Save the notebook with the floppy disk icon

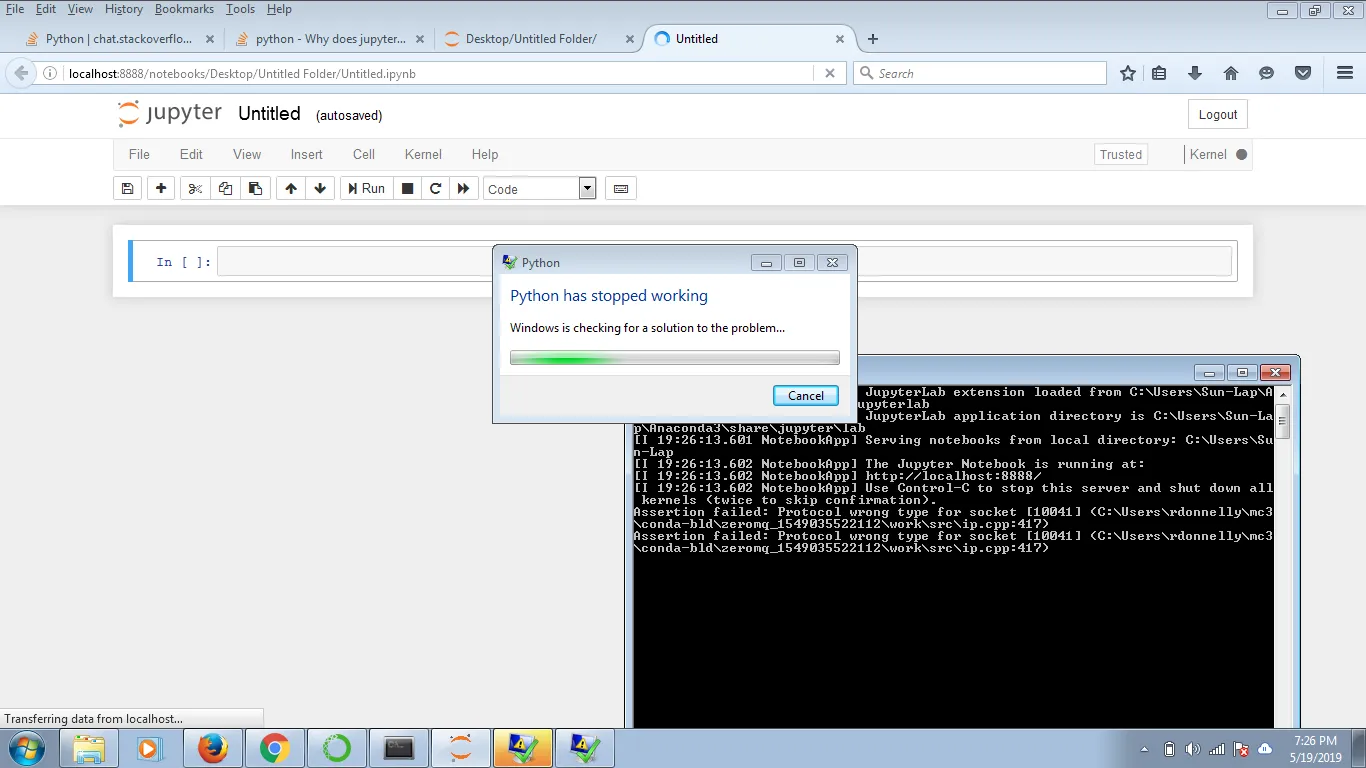[x=127, y=188]
